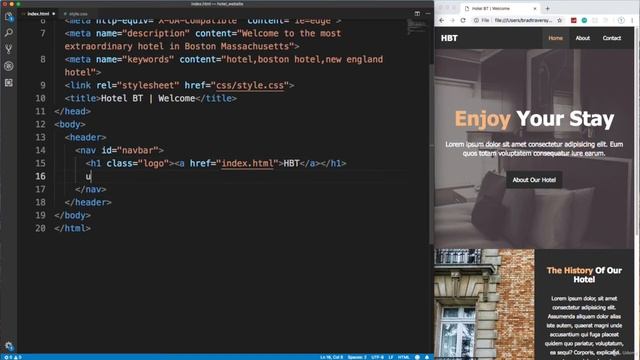Click the css/style.css link on line 9

click(249, 85)
